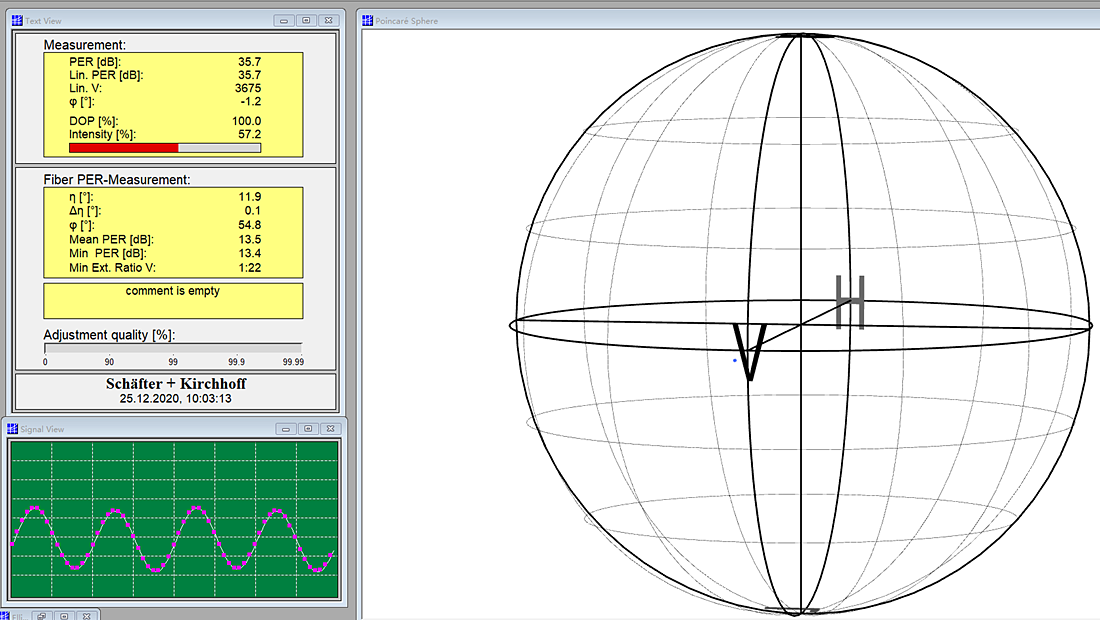Viewport: 1100px width, 620px height.
Task: Click the Poincaré Sphere window icon
Action: (367, 20)
